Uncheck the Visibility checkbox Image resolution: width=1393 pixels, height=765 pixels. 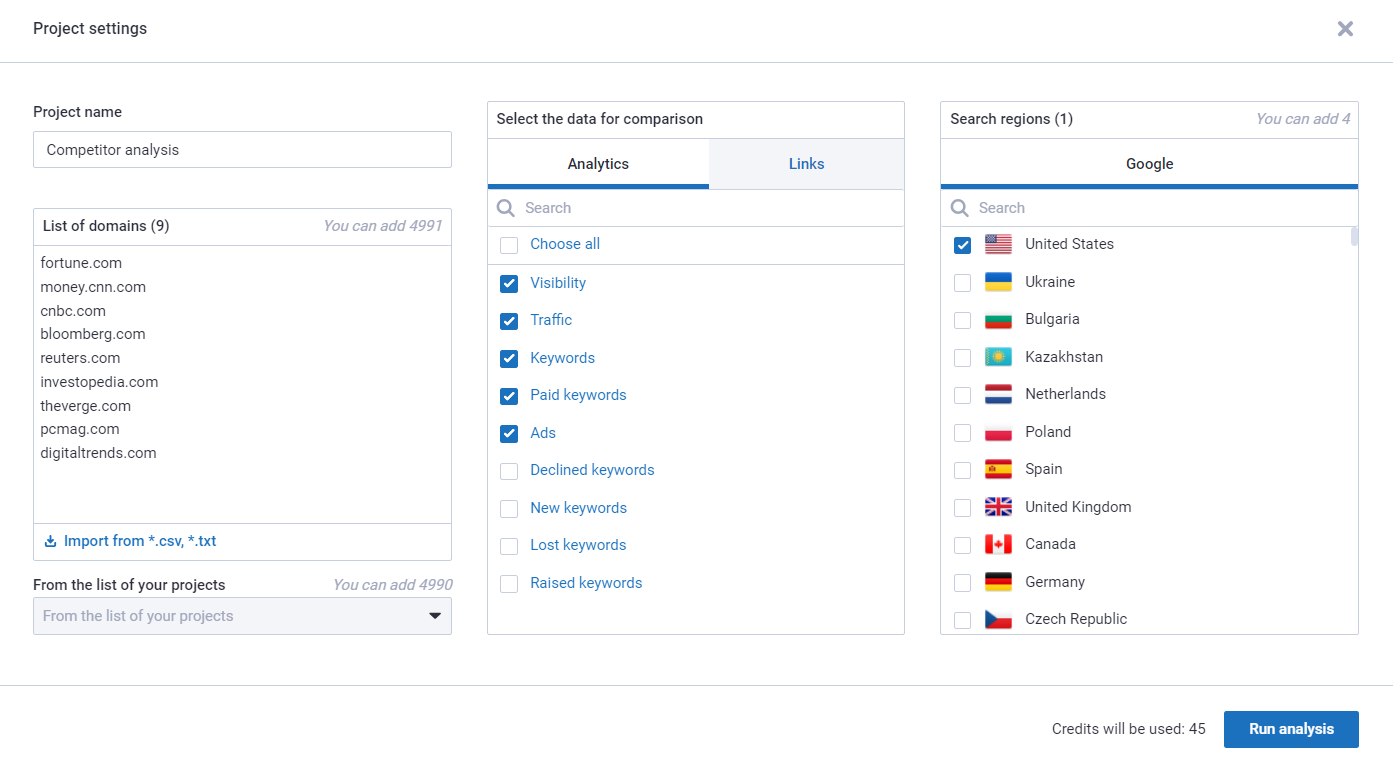tap(509, 284)
